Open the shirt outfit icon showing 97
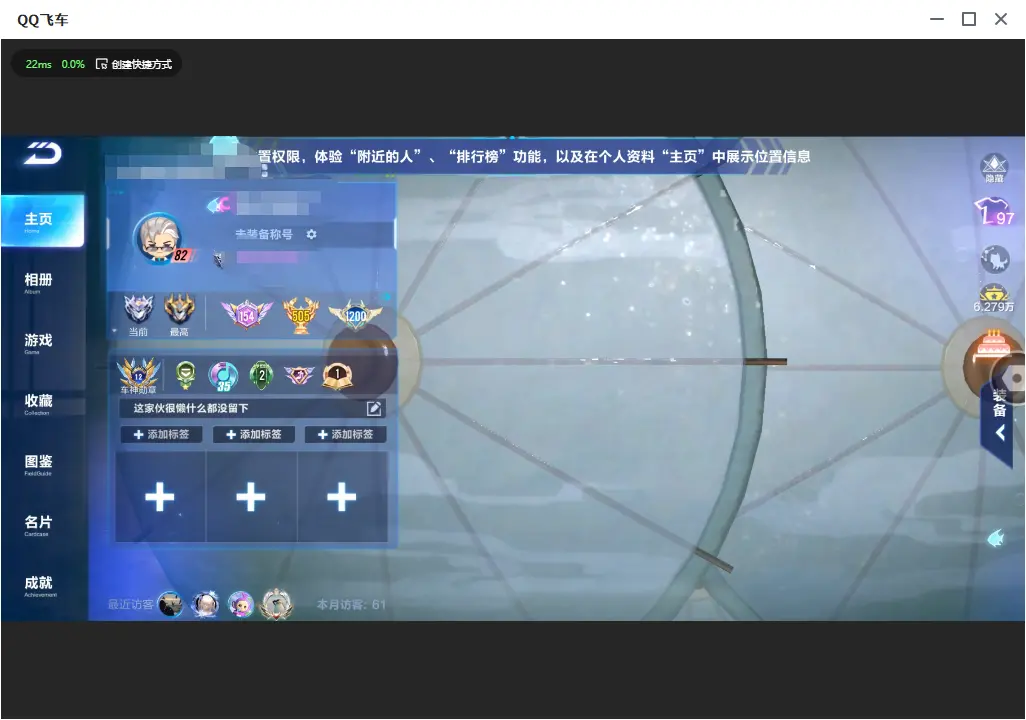The height and width of the screenshot is (720, 1026). 995,212
